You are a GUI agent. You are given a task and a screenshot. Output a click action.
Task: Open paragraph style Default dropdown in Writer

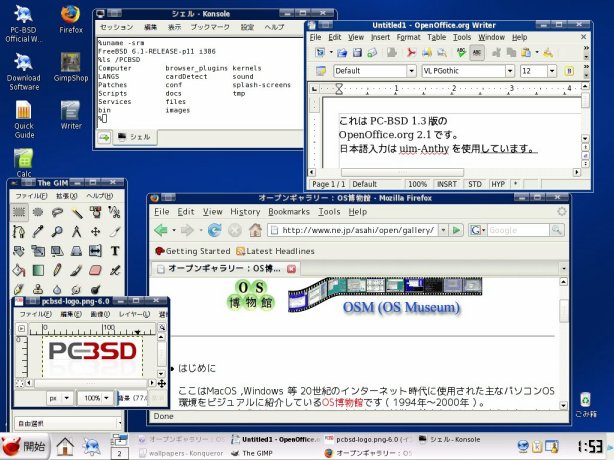coord(411,71)
